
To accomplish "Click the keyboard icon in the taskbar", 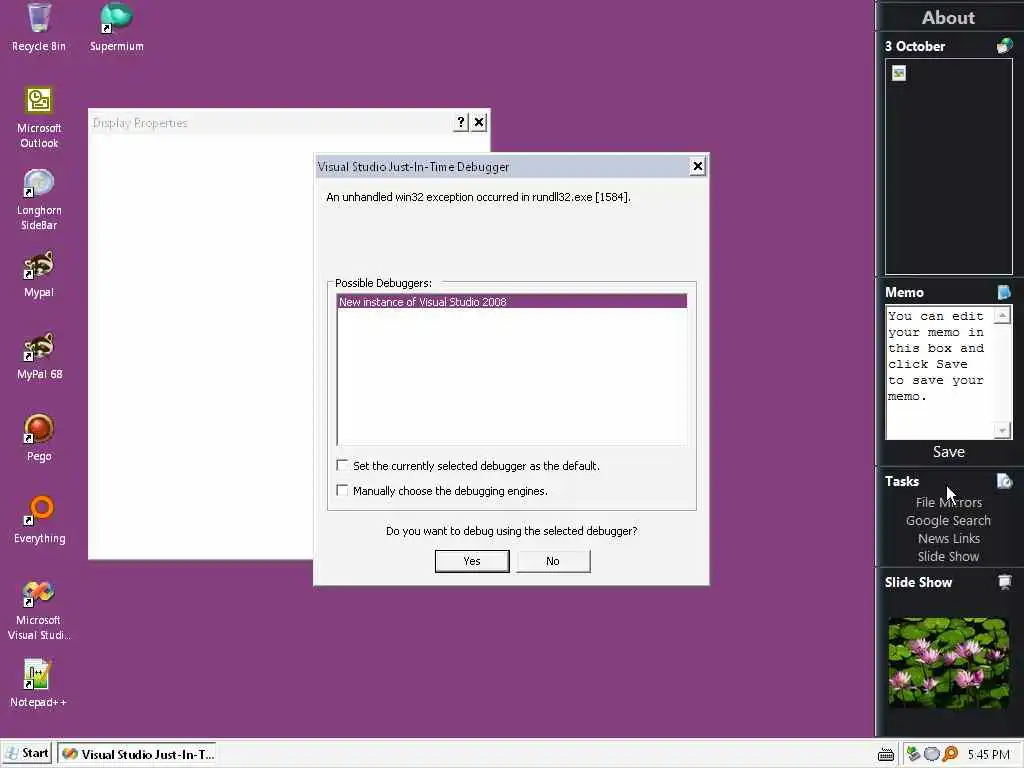I will pos(886,754).
